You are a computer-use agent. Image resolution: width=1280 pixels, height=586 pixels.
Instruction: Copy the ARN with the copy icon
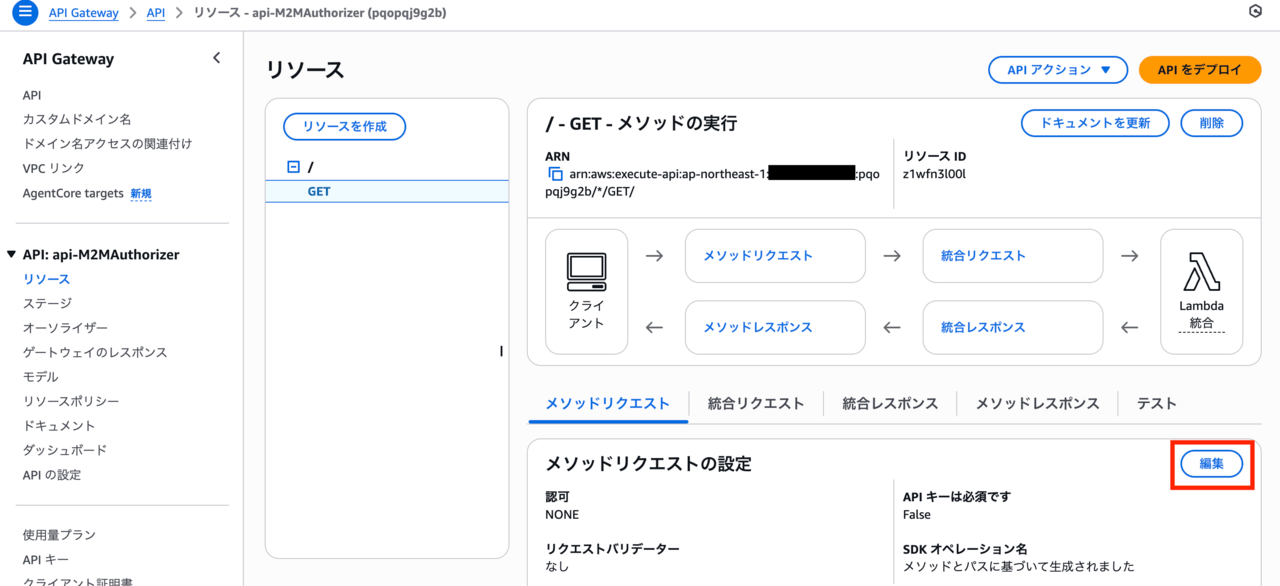pos(555,174)
